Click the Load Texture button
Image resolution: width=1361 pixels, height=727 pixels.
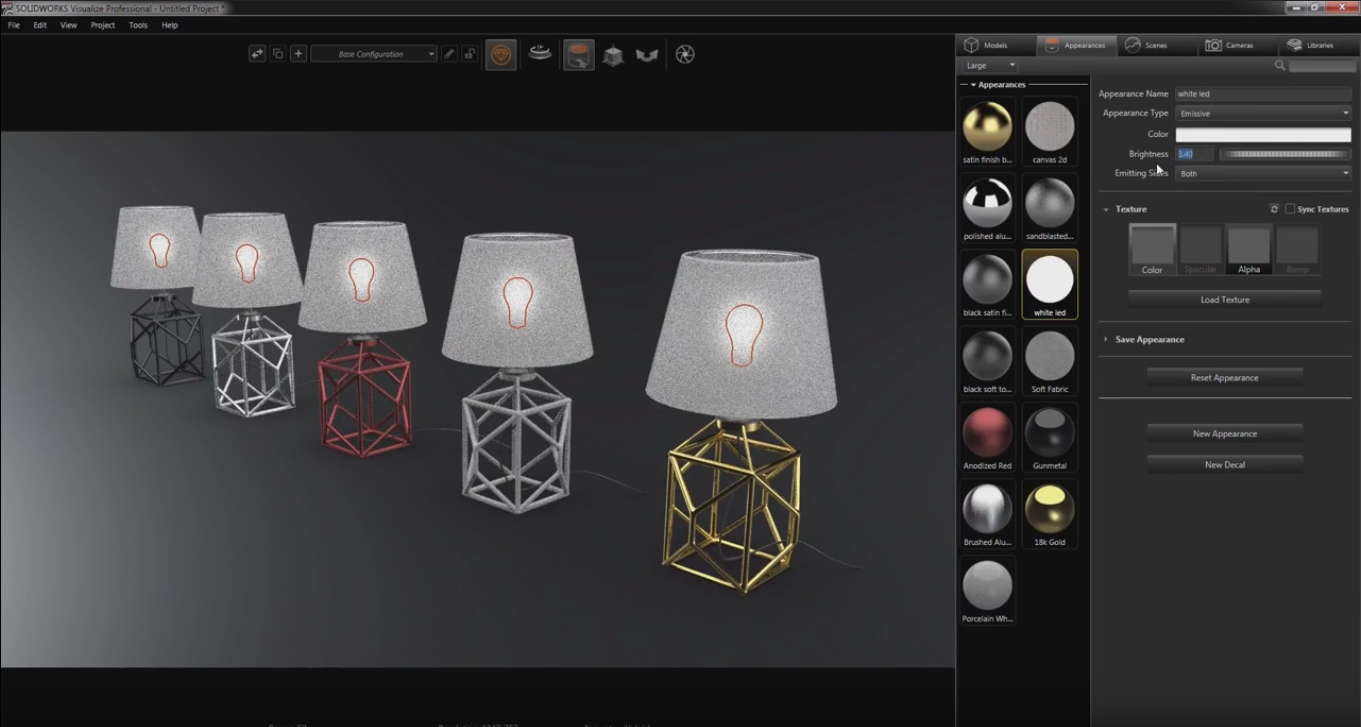[1224, 300]
